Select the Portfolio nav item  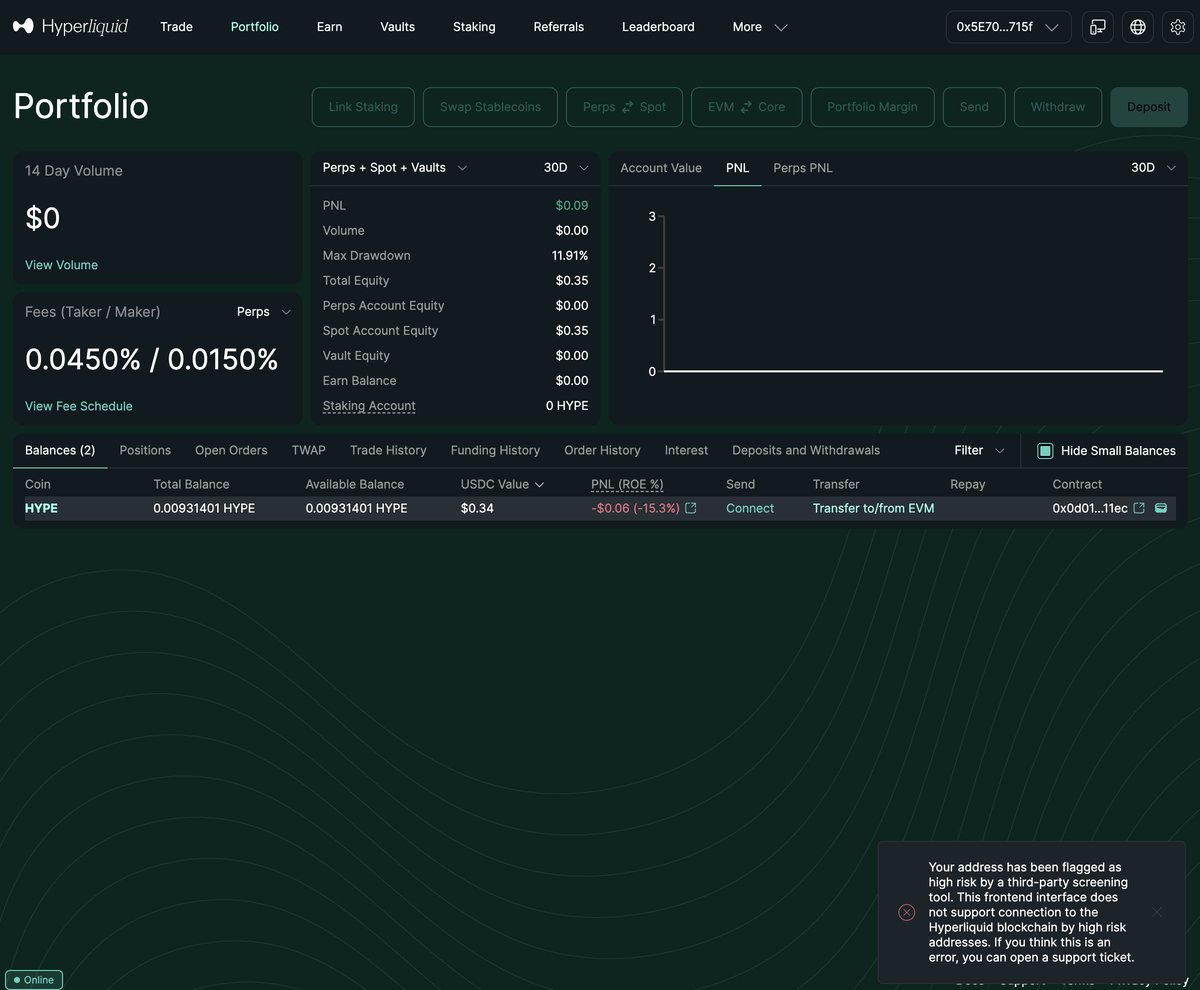click(254, 27)
